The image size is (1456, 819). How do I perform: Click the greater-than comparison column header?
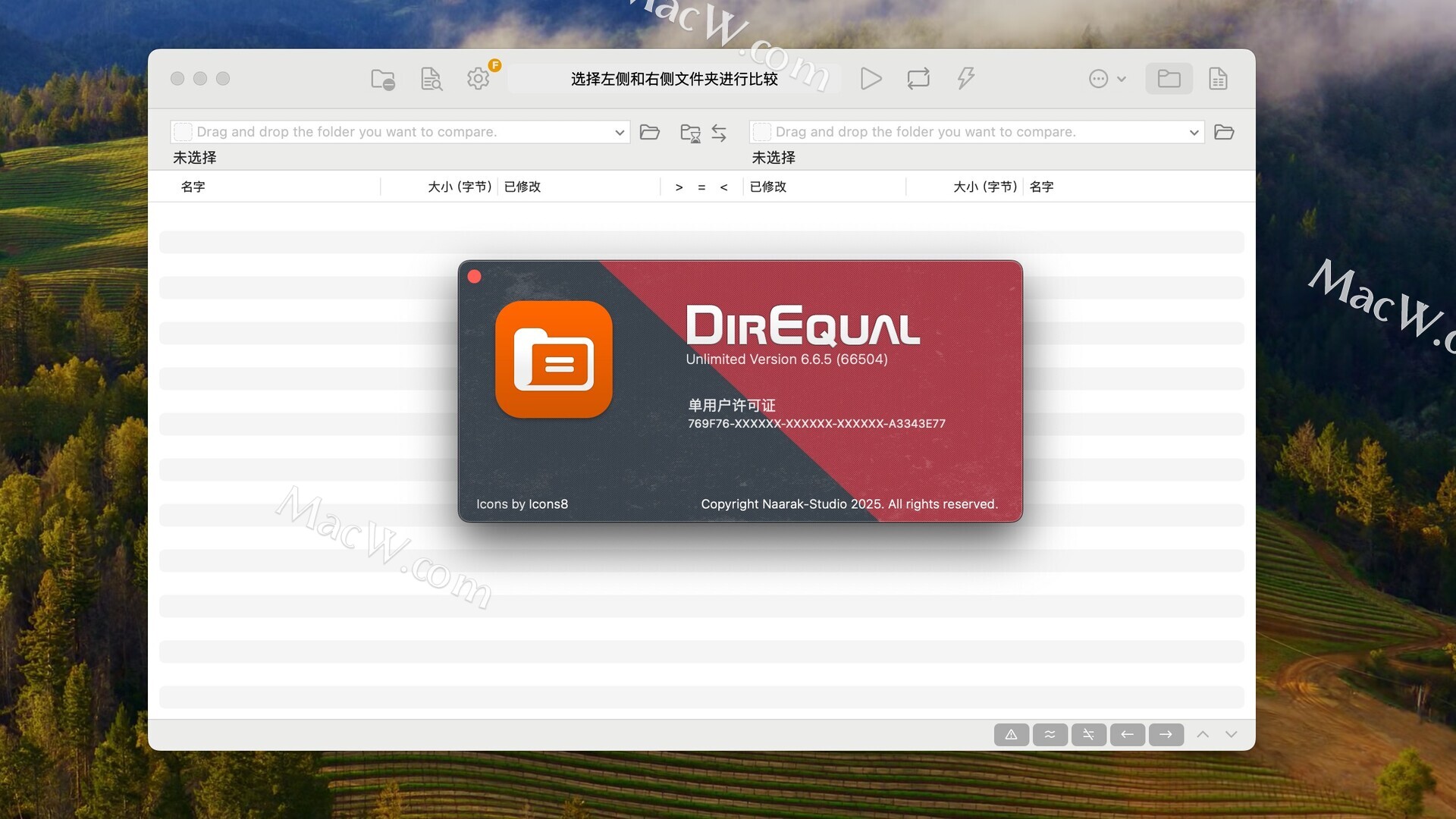click(679, 187)
